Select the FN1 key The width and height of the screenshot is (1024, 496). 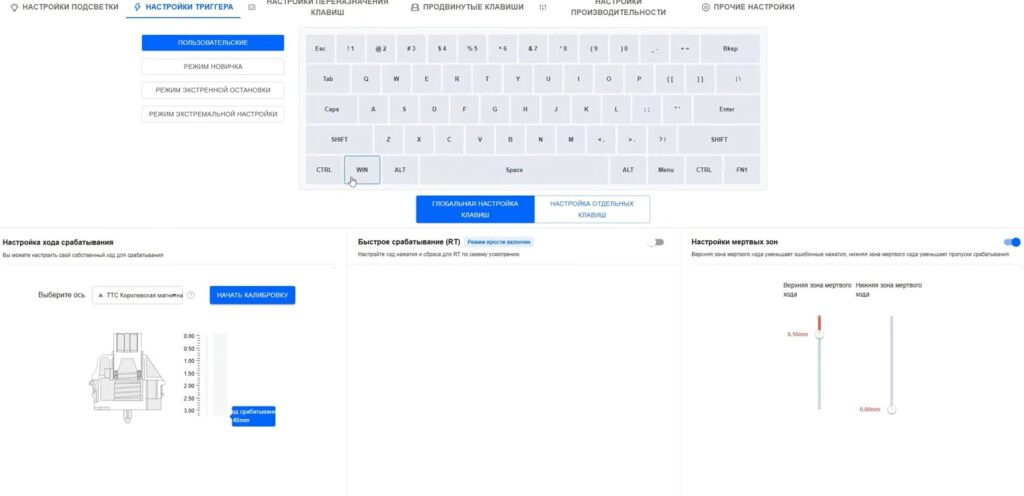click(742, 170)
